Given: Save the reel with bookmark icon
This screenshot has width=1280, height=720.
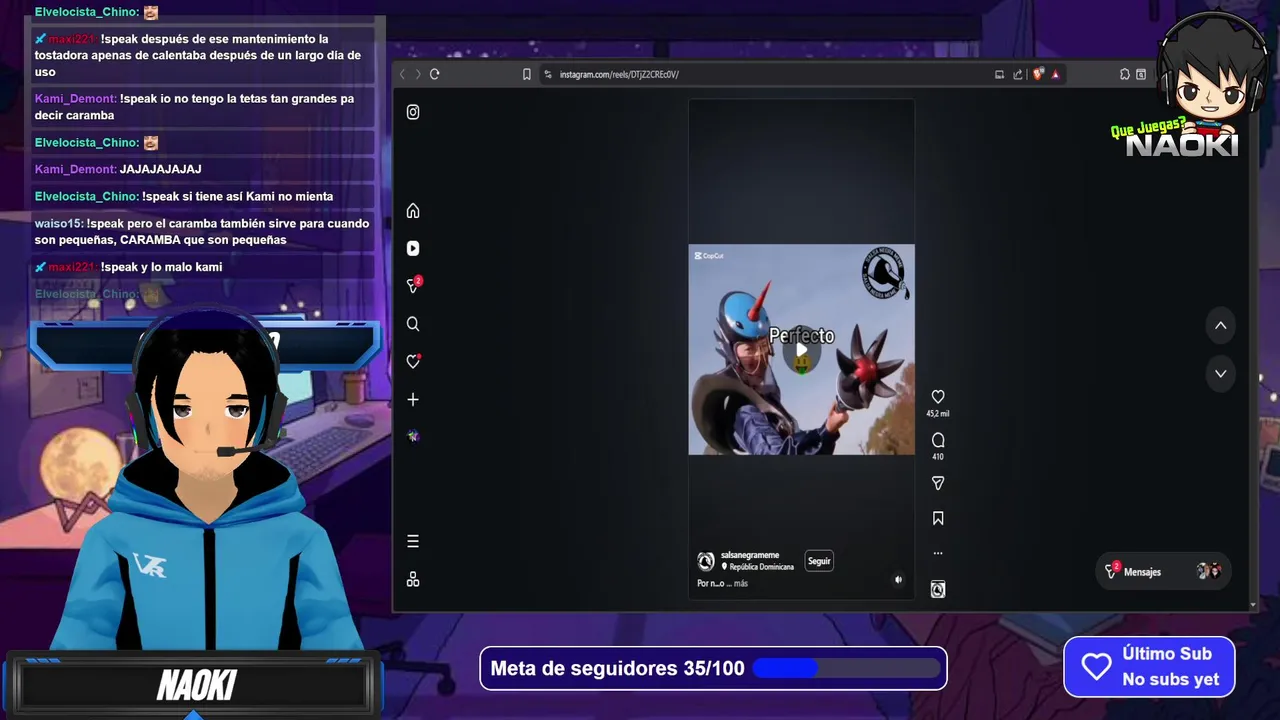Looking at the screenshot, I should click(938, 518).
